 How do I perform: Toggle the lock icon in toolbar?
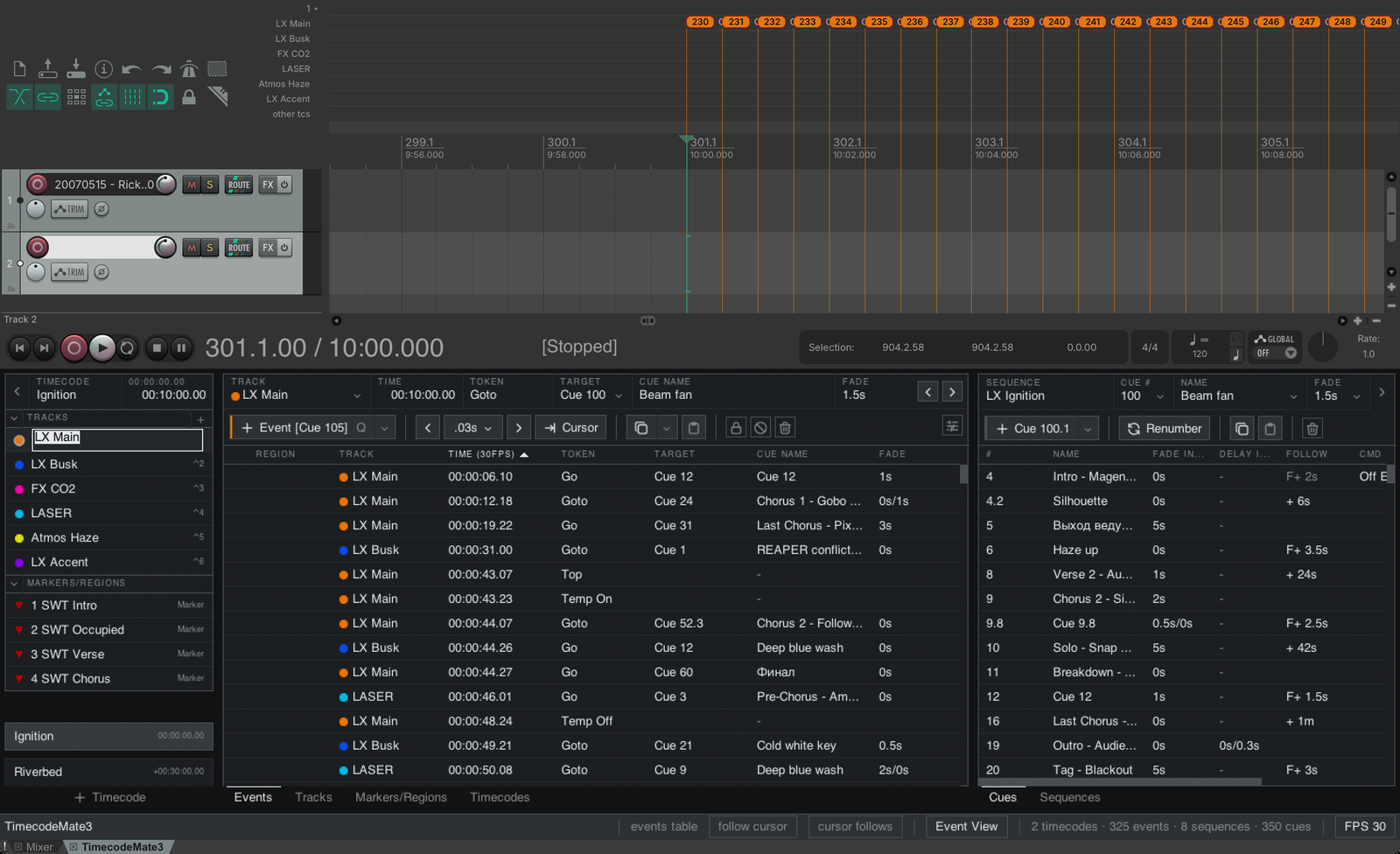189,97
